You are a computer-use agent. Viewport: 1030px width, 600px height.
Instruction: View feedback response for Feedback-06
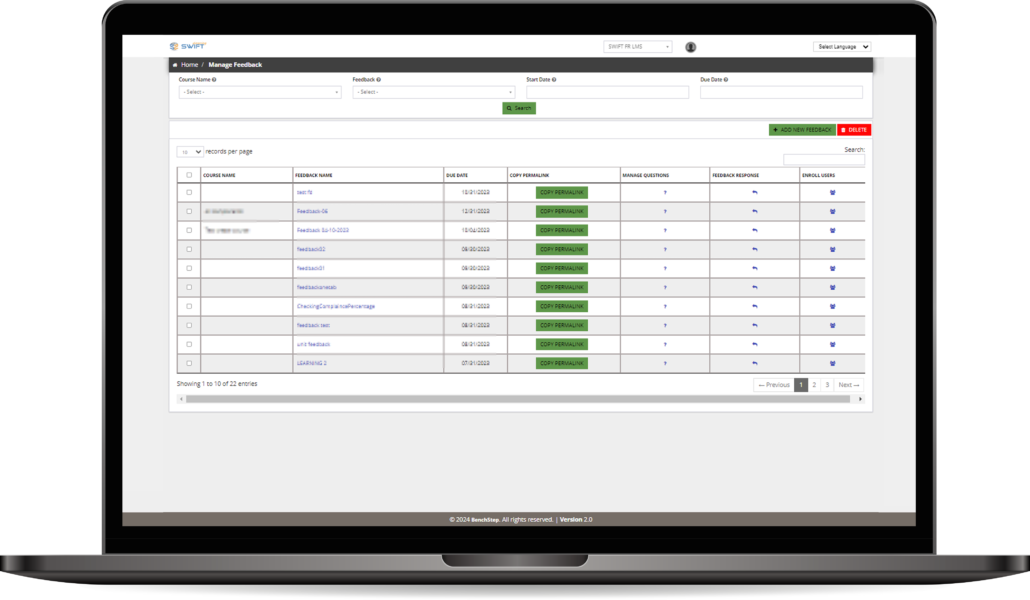755,212
